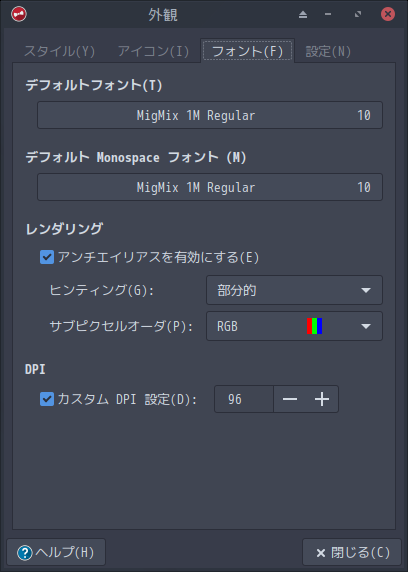Open the 設定(N) tab

[328, 51]
